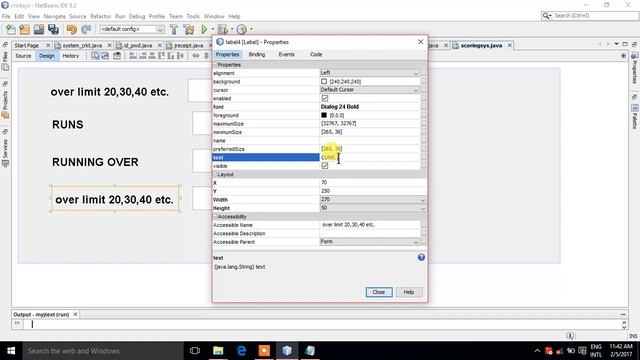640x360 pixels.
Task: Toggle the visible property checkbox
Action: click(325, 166)
